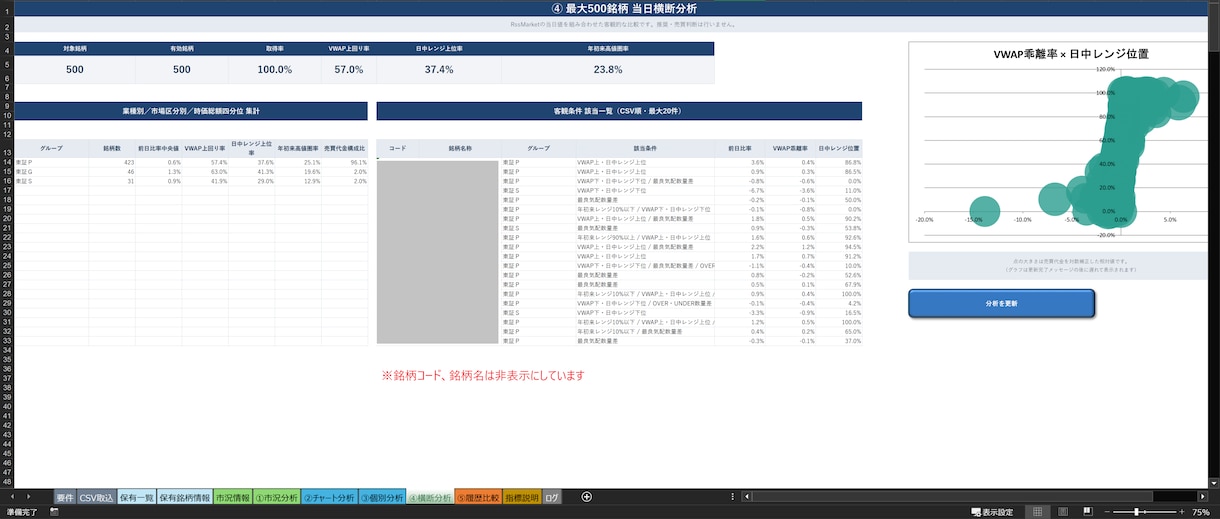Screen dimensions: 1220x519
Task: Click the 客観条件 該当一覧 header
Action: click(619, 111)
